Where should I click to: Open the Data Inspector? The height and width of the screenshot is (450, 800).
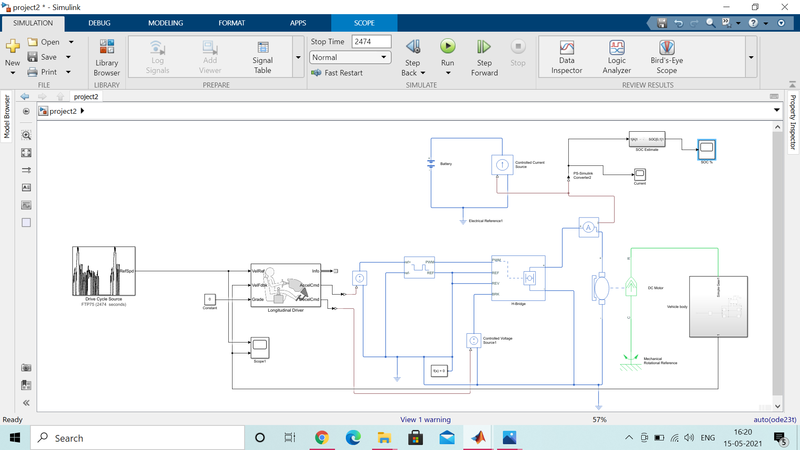point(566,57)
